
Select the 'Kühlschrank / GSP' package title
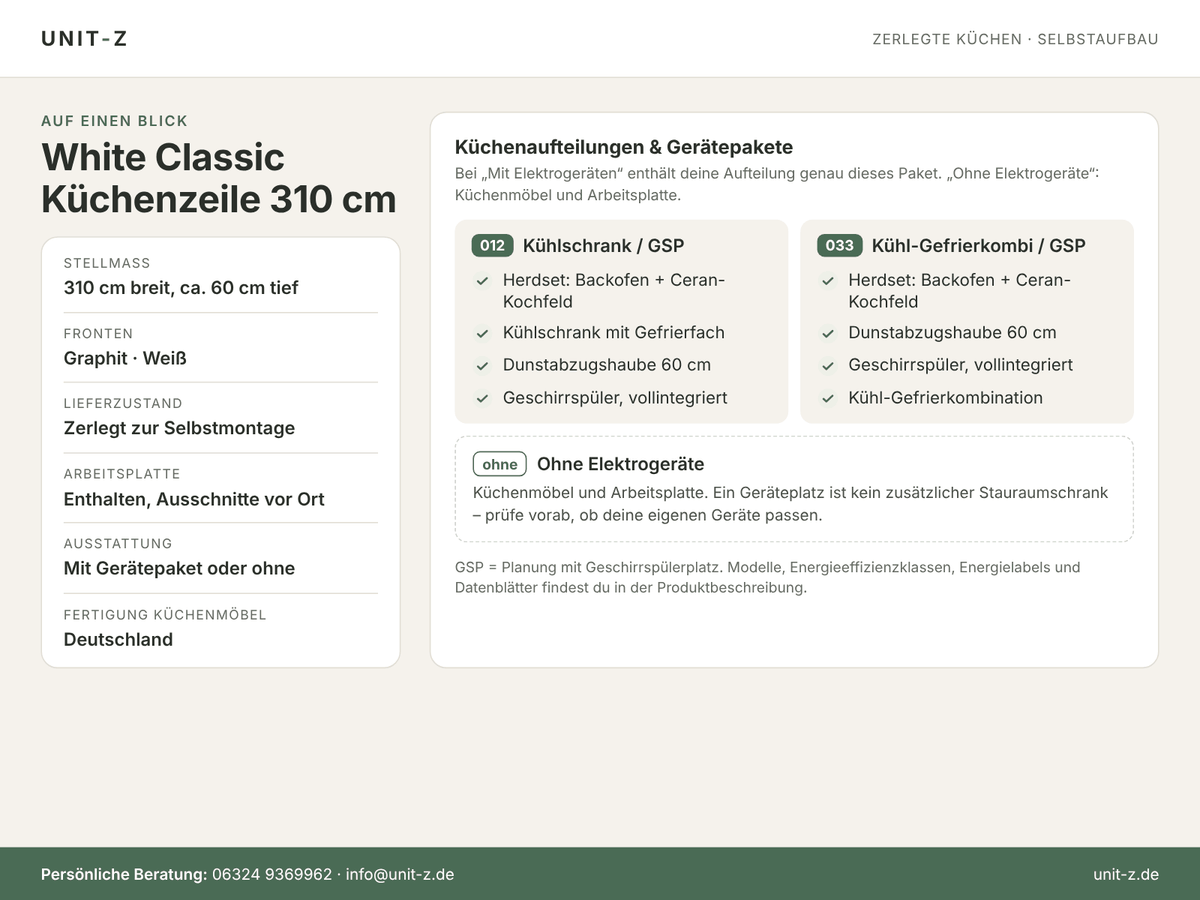(x=603, y=246)
